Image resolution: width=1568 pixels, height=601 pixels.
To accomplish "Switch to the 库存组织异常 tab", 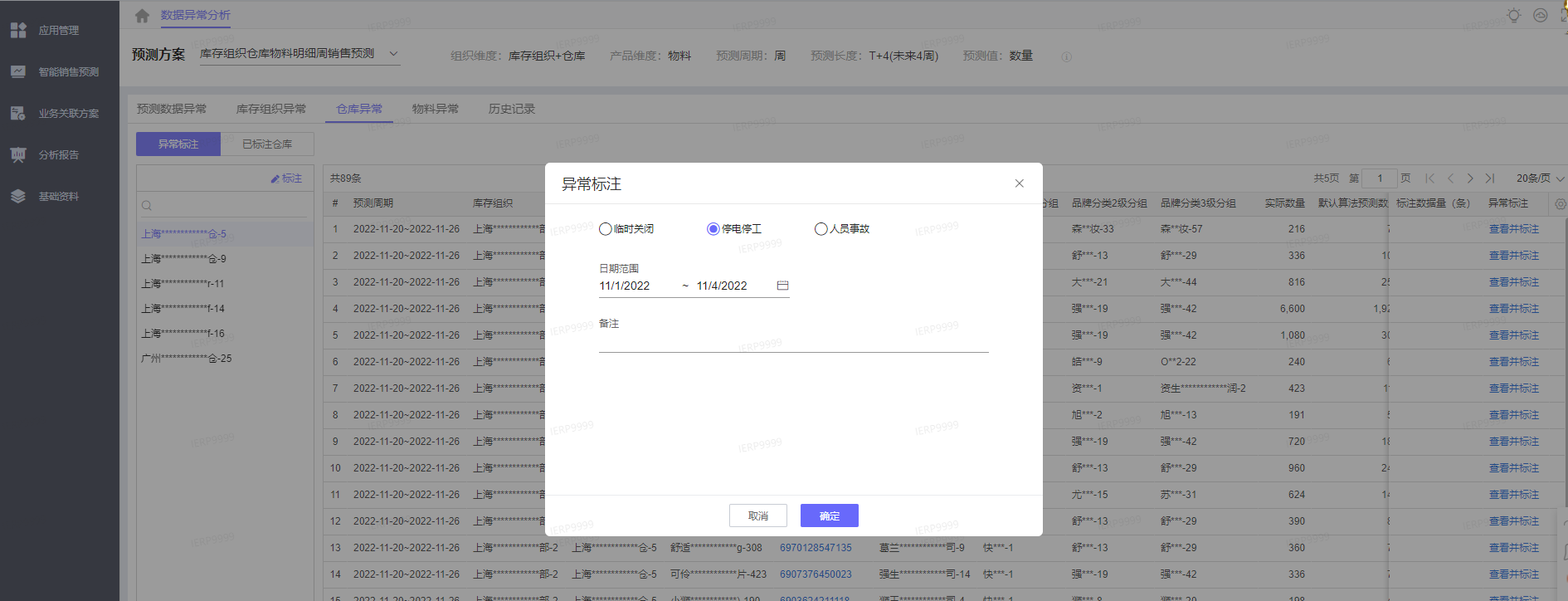I will (271, 109).
